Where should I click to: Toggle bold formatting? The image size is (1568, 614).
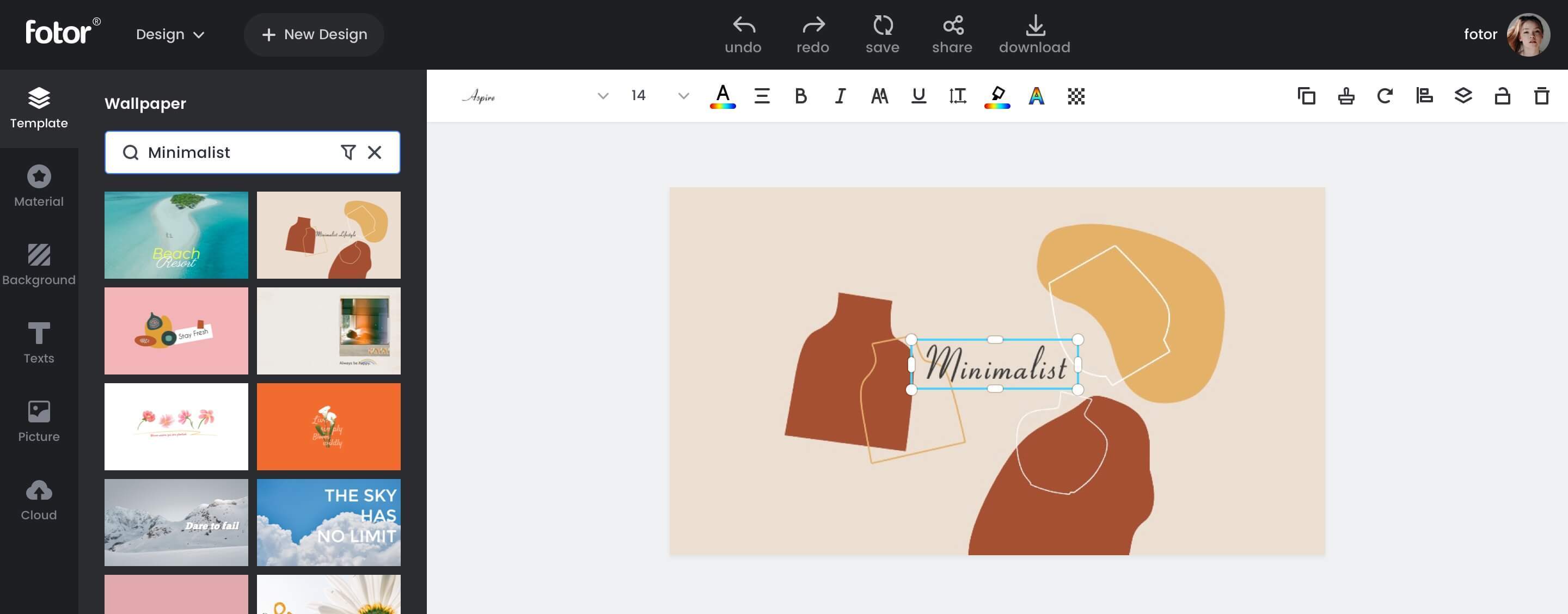801,96
